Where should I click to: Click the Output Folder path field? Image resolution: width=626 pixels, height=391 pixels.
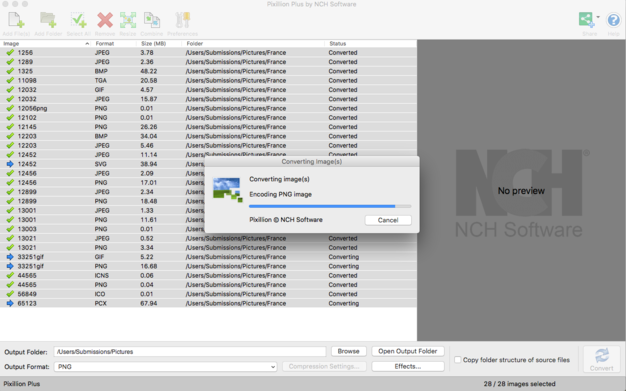coord(190,351)
